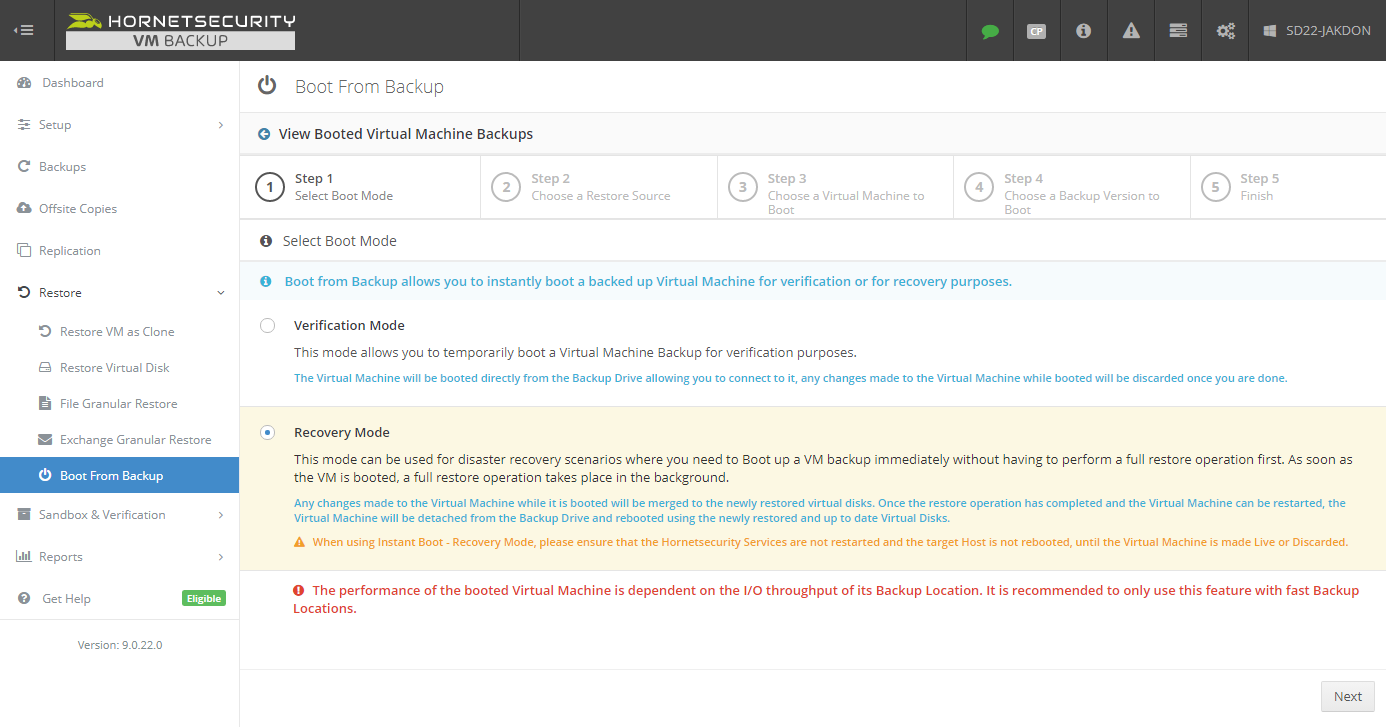
Task: Open the green chat bubble icon
Action: click(989, 30)
